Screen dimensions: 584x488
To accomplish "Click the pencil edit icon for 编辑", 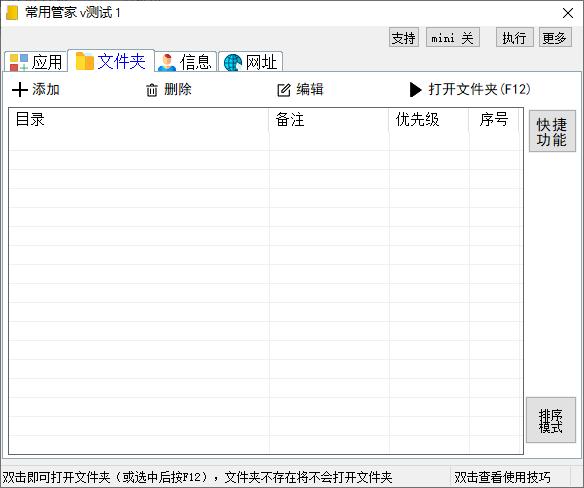I will pyautogui.click(x=284, y=90).
